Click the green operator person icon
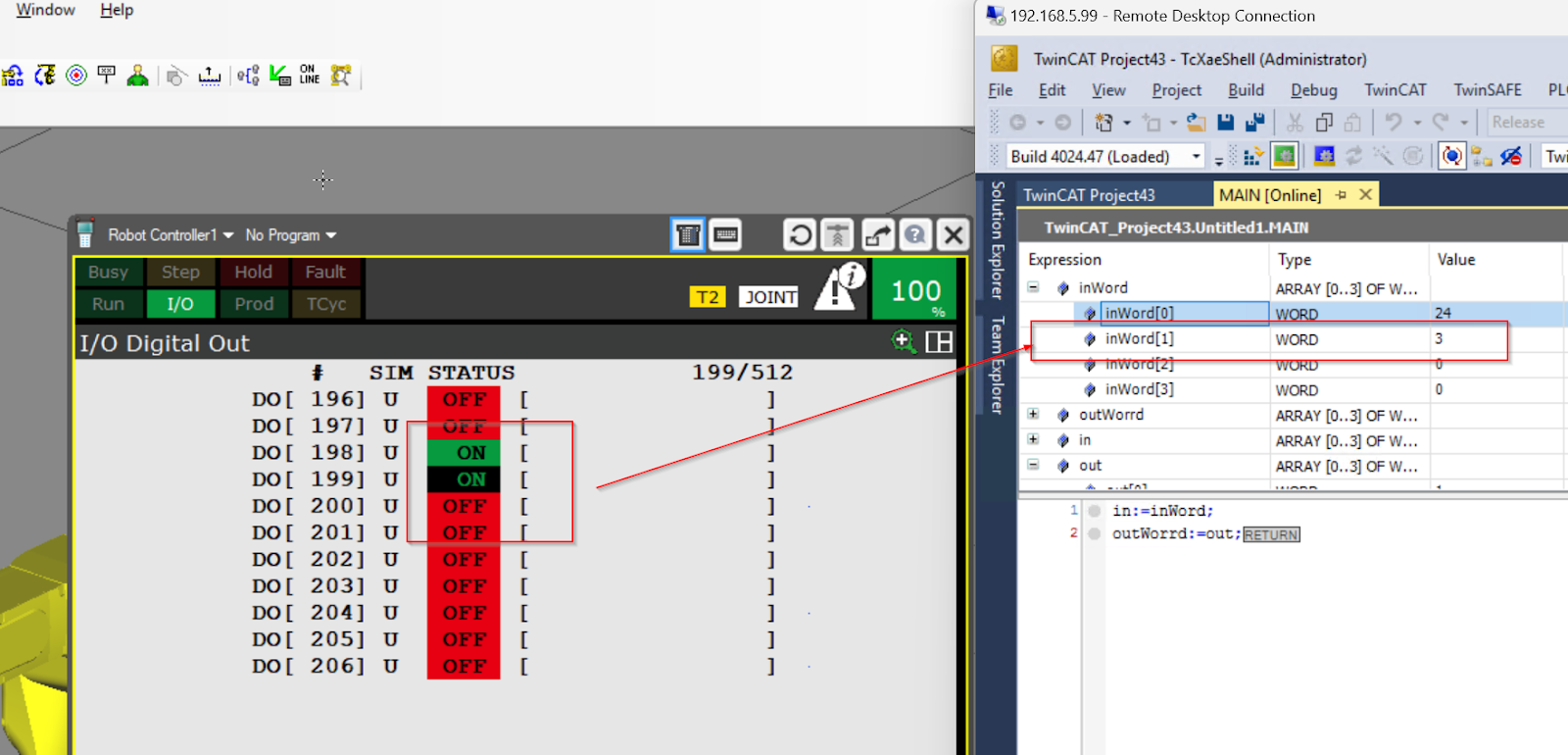 pos(138,75)
